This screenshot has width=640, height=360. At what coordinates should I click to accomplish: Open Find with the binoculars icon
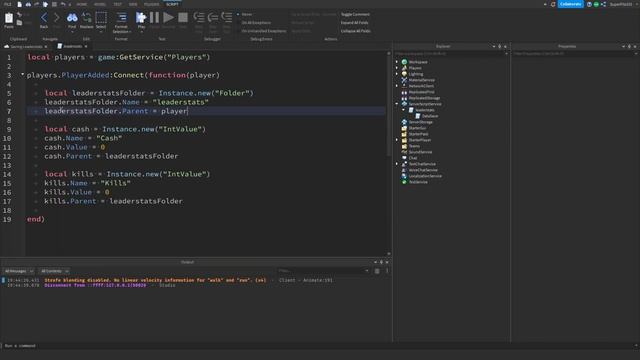pos(72,18)
